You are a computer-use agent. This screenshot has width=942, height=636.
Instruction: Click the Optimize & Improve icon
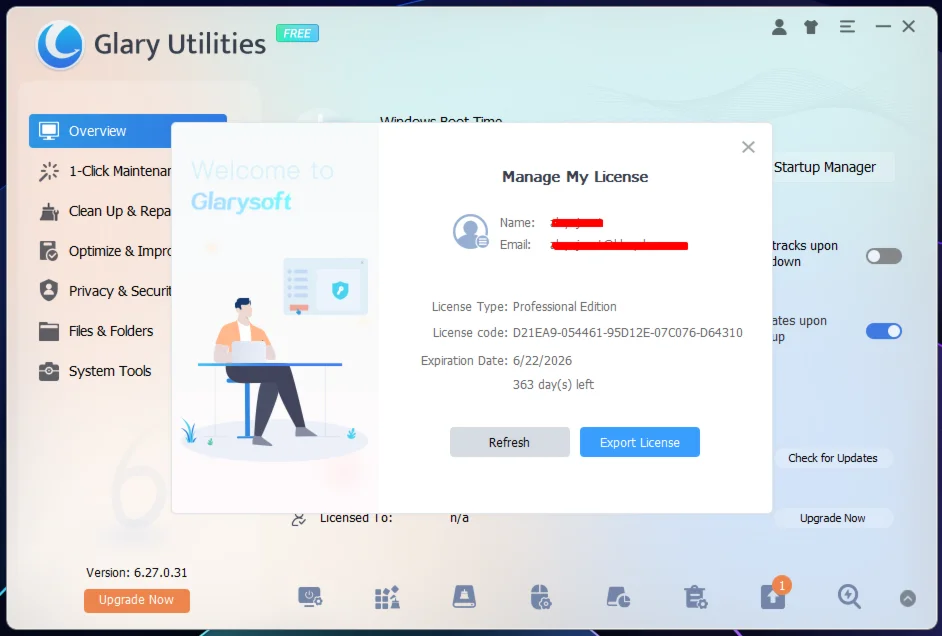[x=49, y=251]
